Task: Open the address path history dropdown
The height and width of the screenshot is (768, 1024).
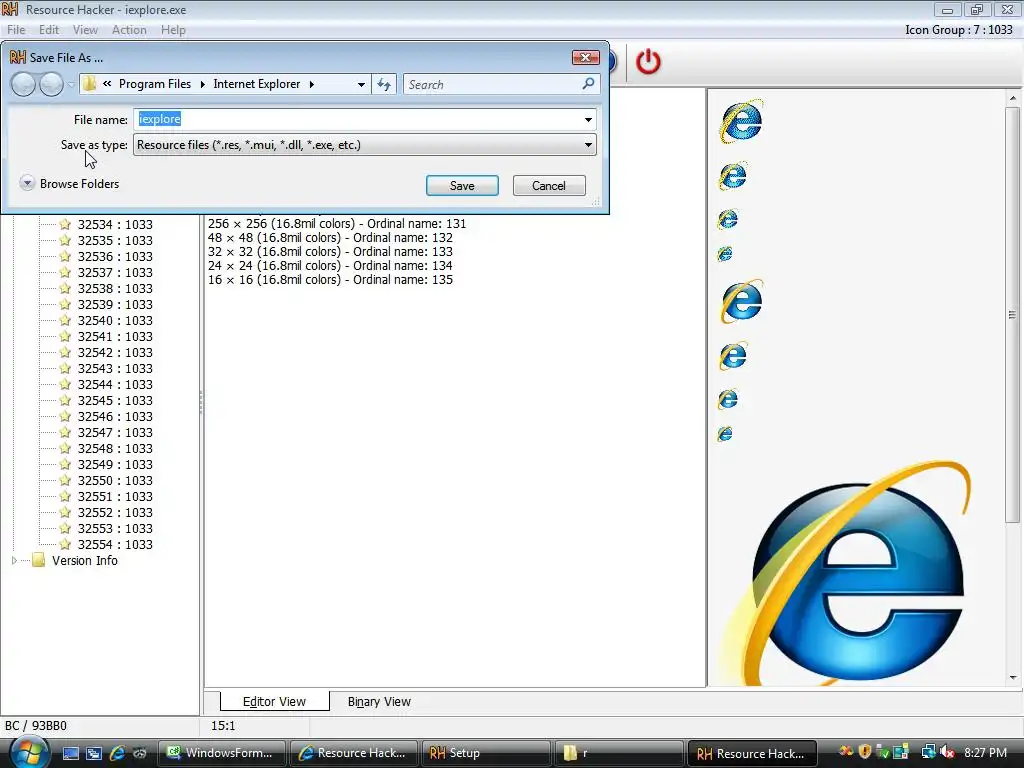Action: pos(361,84)
